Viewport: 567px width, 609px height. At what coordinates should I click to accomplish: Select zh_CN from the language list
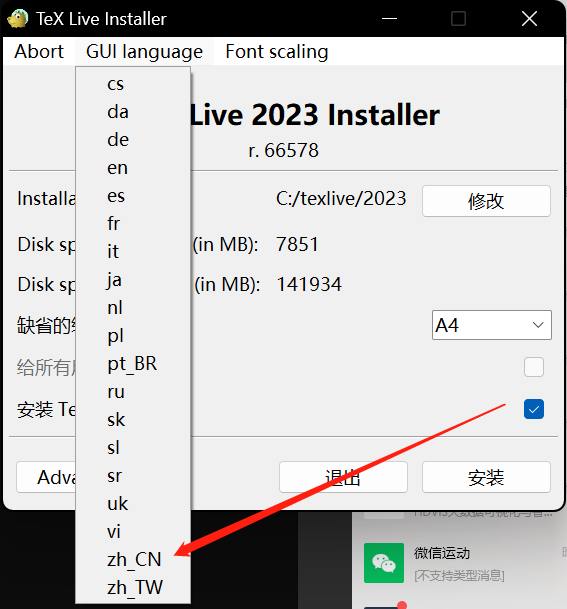[x=133, y=559]
